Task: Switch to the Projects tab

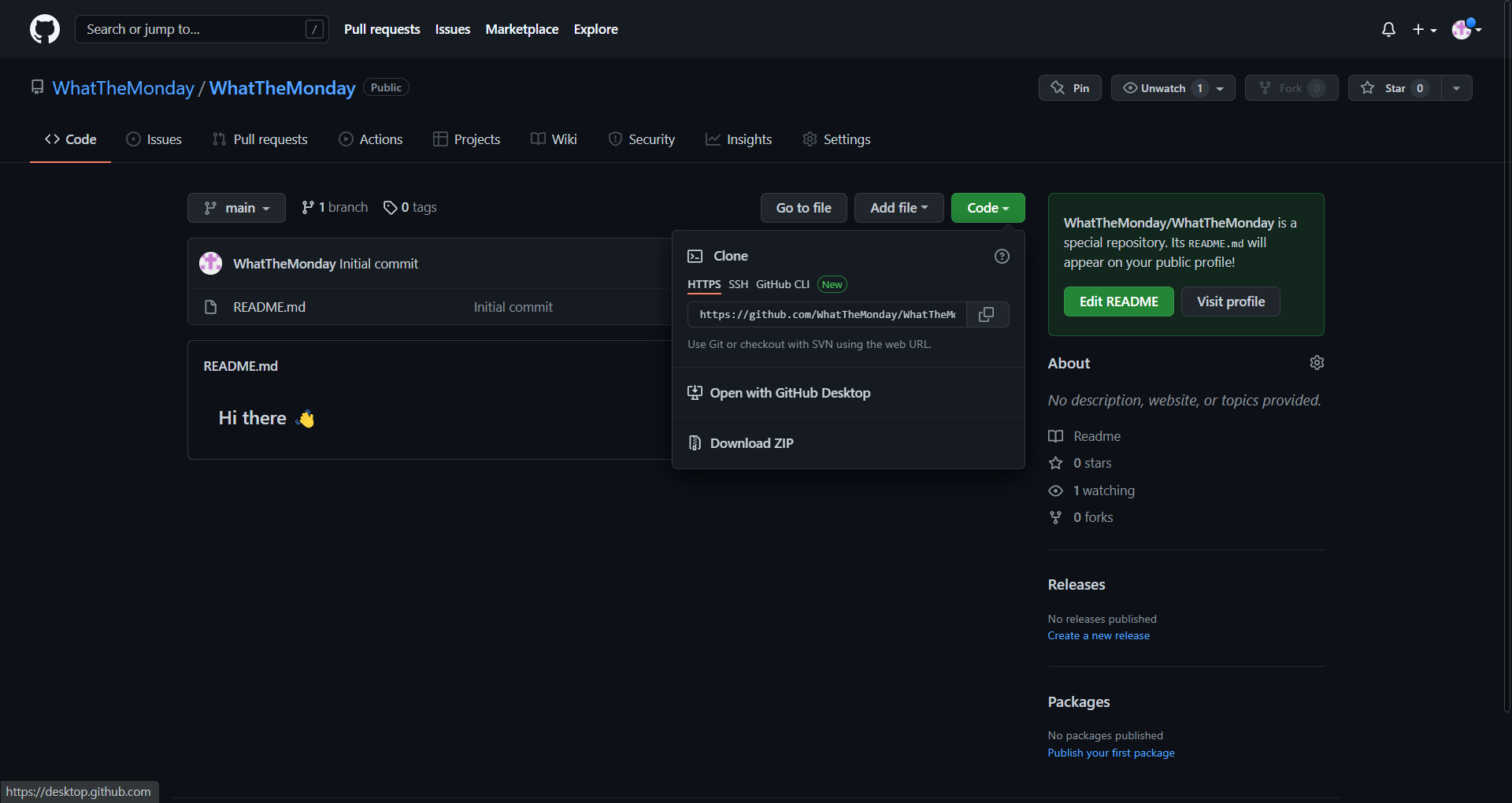Action: [x=467, y=139]
